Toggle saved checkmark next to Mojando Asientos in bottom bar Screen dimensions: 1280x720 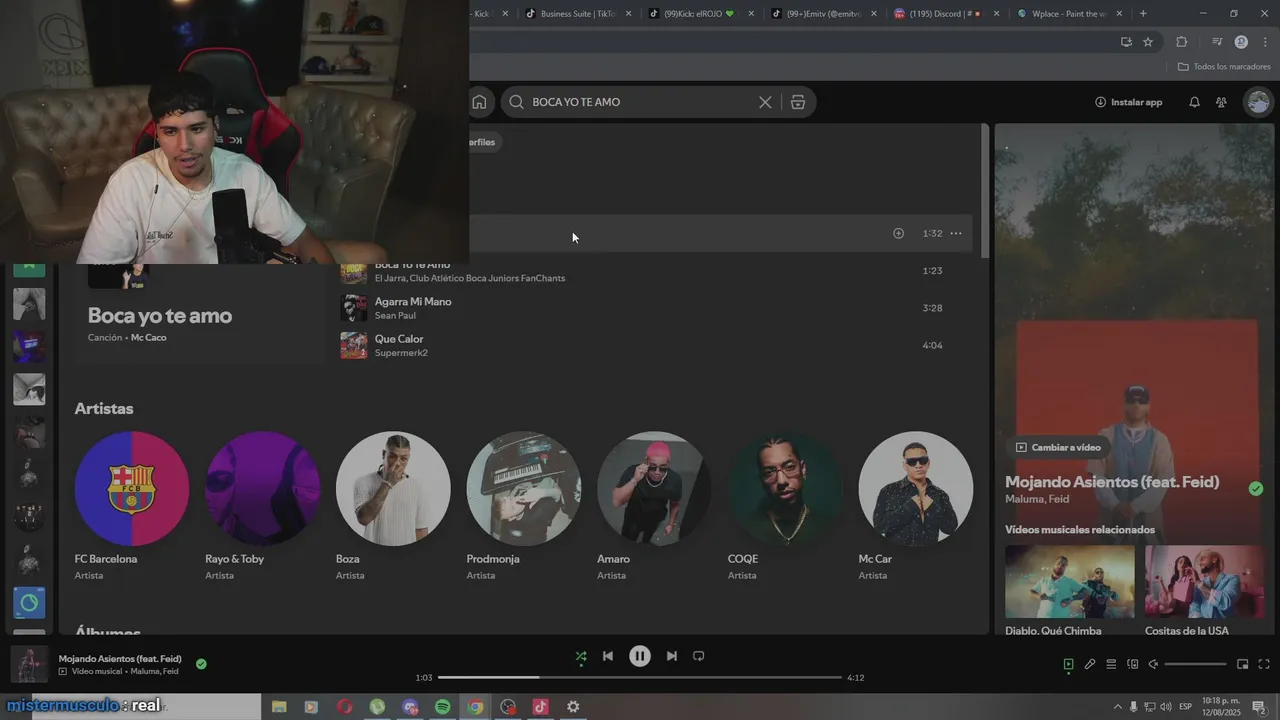click(201, 664)
